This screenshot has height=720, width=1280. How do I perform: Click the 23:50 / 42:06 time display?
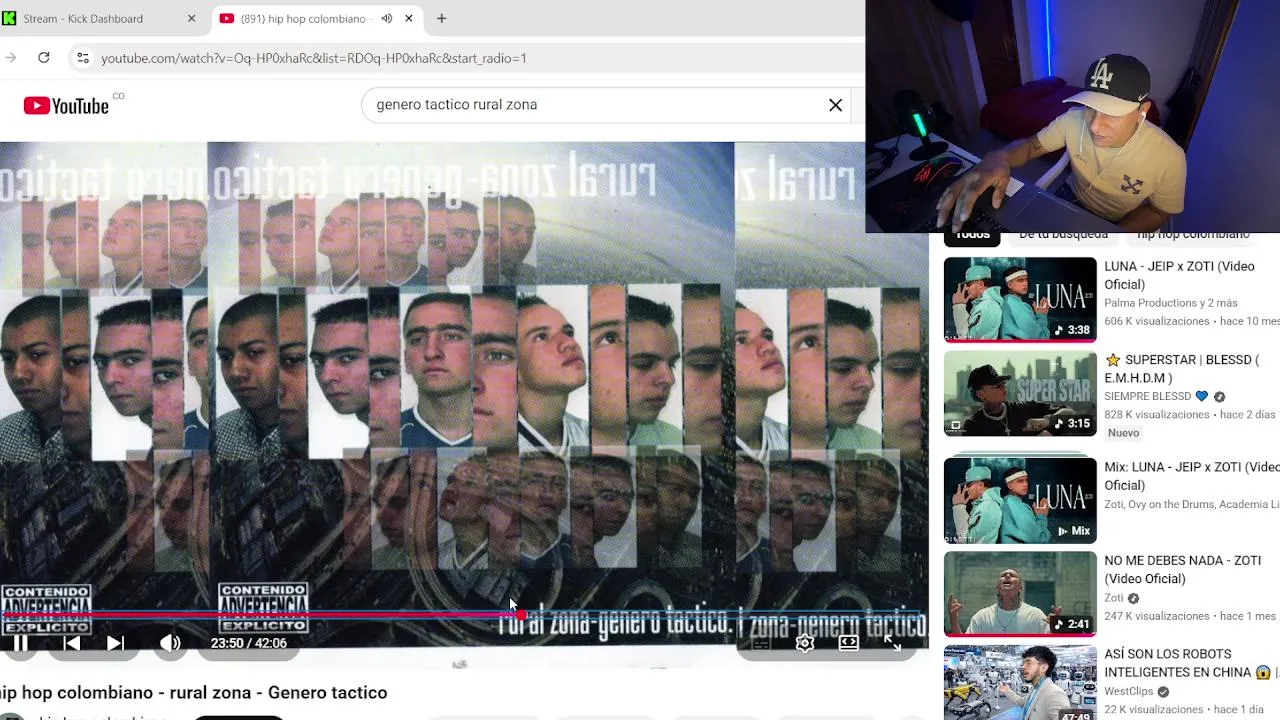coord(248,643)
